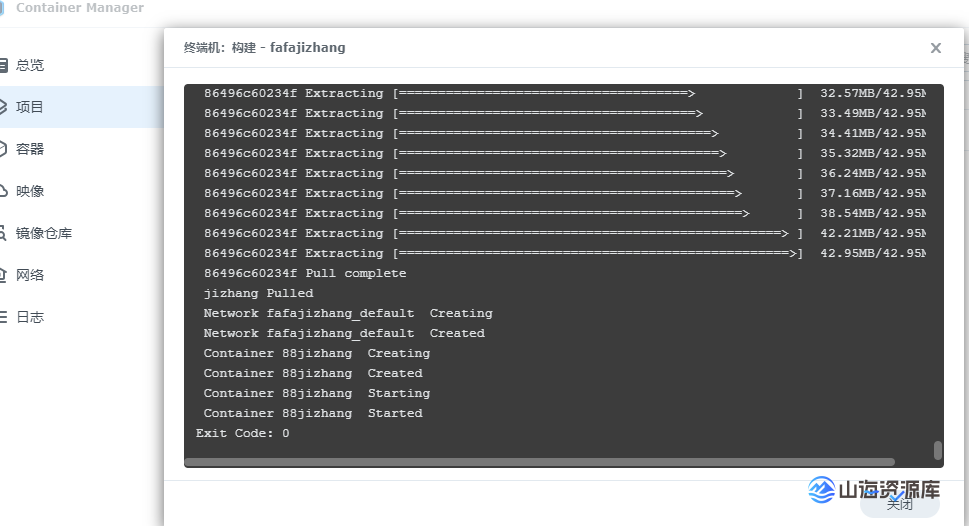Select the 容器 menu label
Image resolution: width=969 pixels, height=526 pixels.
pos(30,149)
